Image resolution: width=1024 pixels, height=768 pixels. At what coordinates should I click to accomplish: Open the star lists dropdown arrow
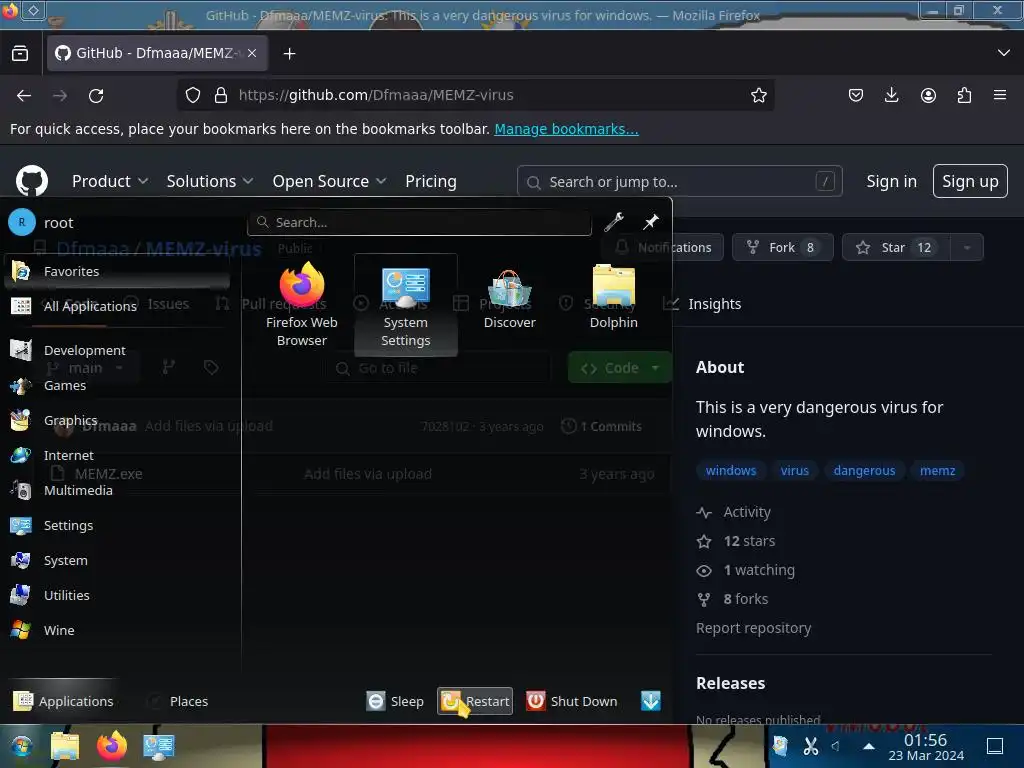click(967, 248)
